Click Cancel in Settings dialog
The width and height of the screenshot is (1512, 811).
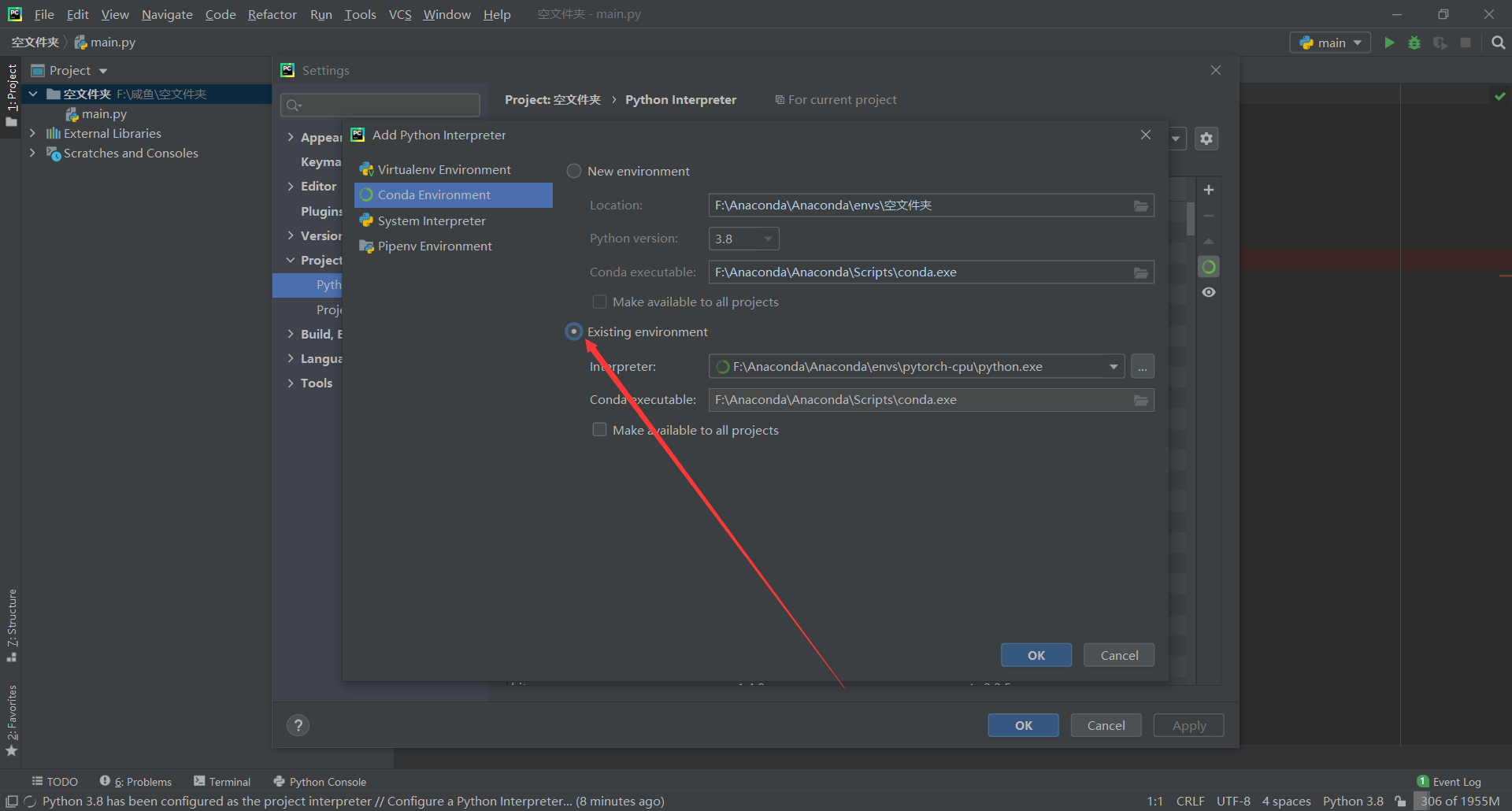coord(1106,725)
